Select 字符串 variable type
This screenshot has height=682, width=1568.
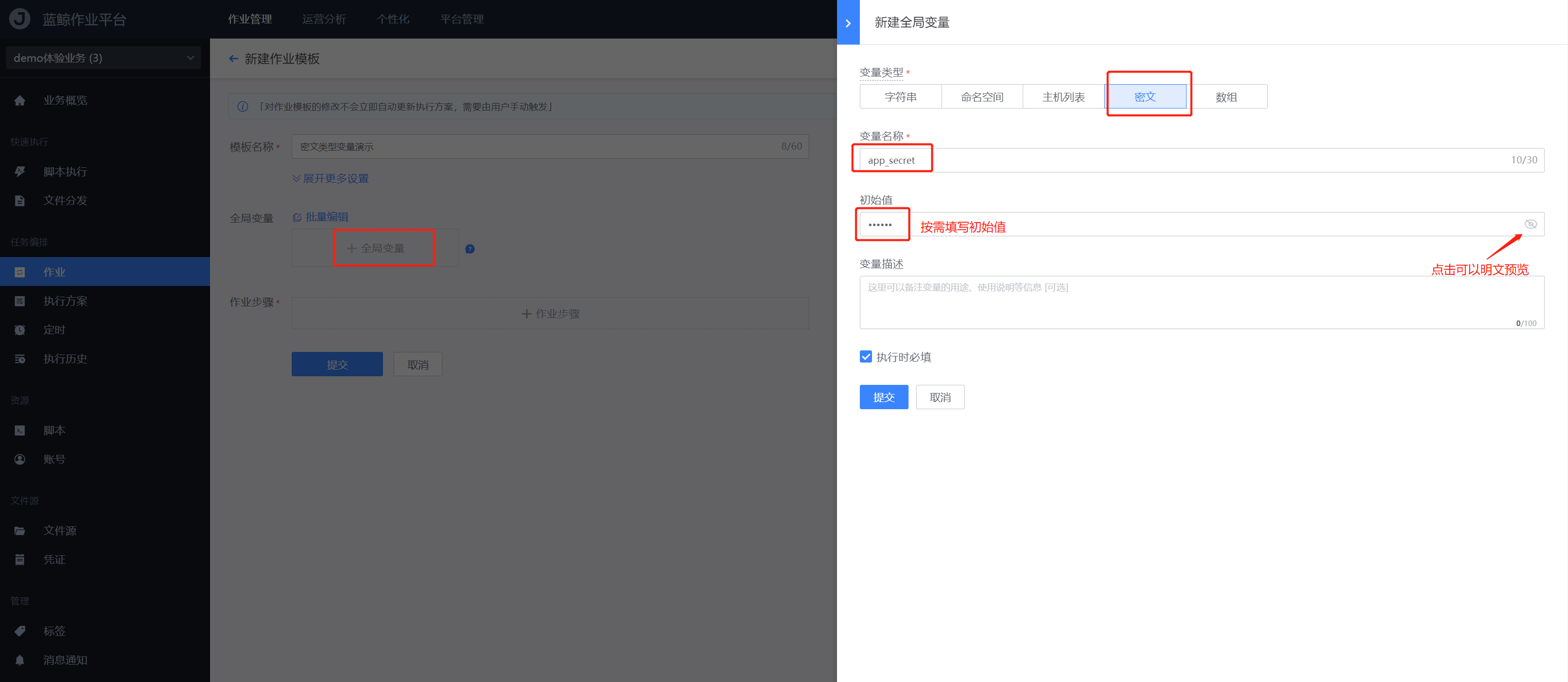[900, 97]
